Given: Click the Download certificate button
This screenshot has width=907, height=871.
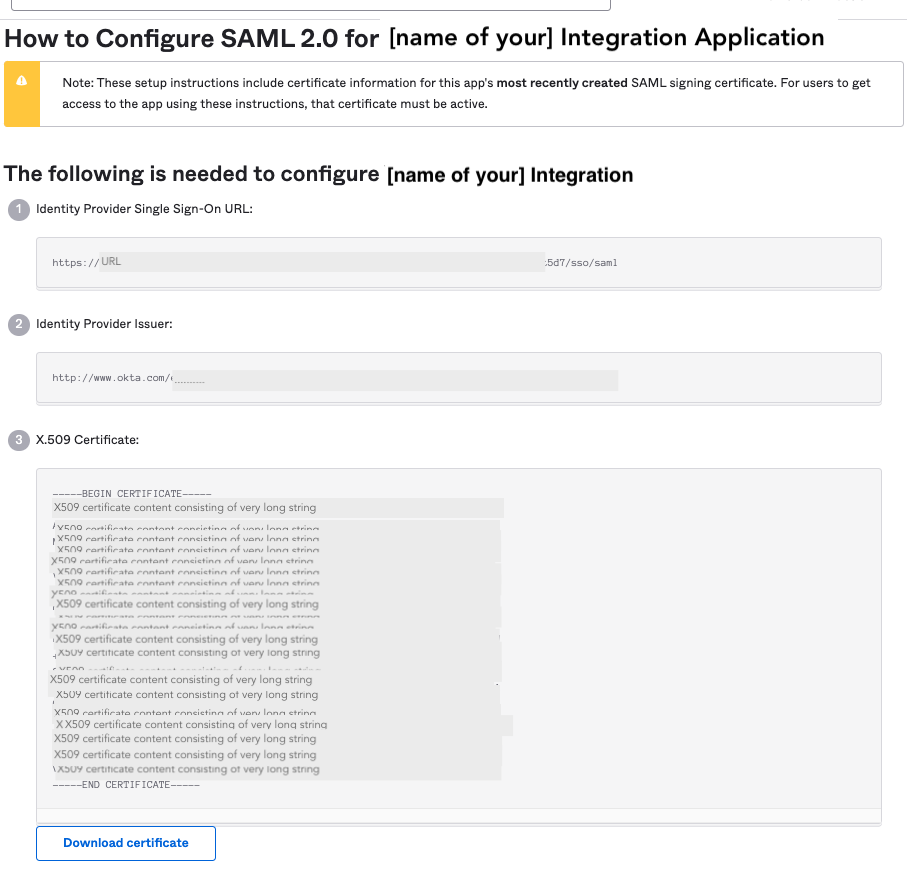Looking at the screenshot, I should click(x=125, y=843).
